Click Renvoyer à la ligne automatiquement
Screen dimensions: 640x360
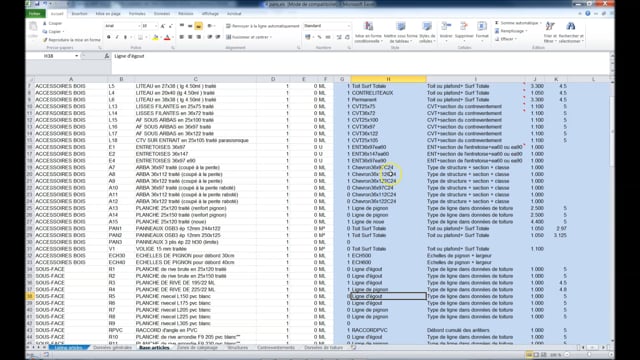(263, 26)
